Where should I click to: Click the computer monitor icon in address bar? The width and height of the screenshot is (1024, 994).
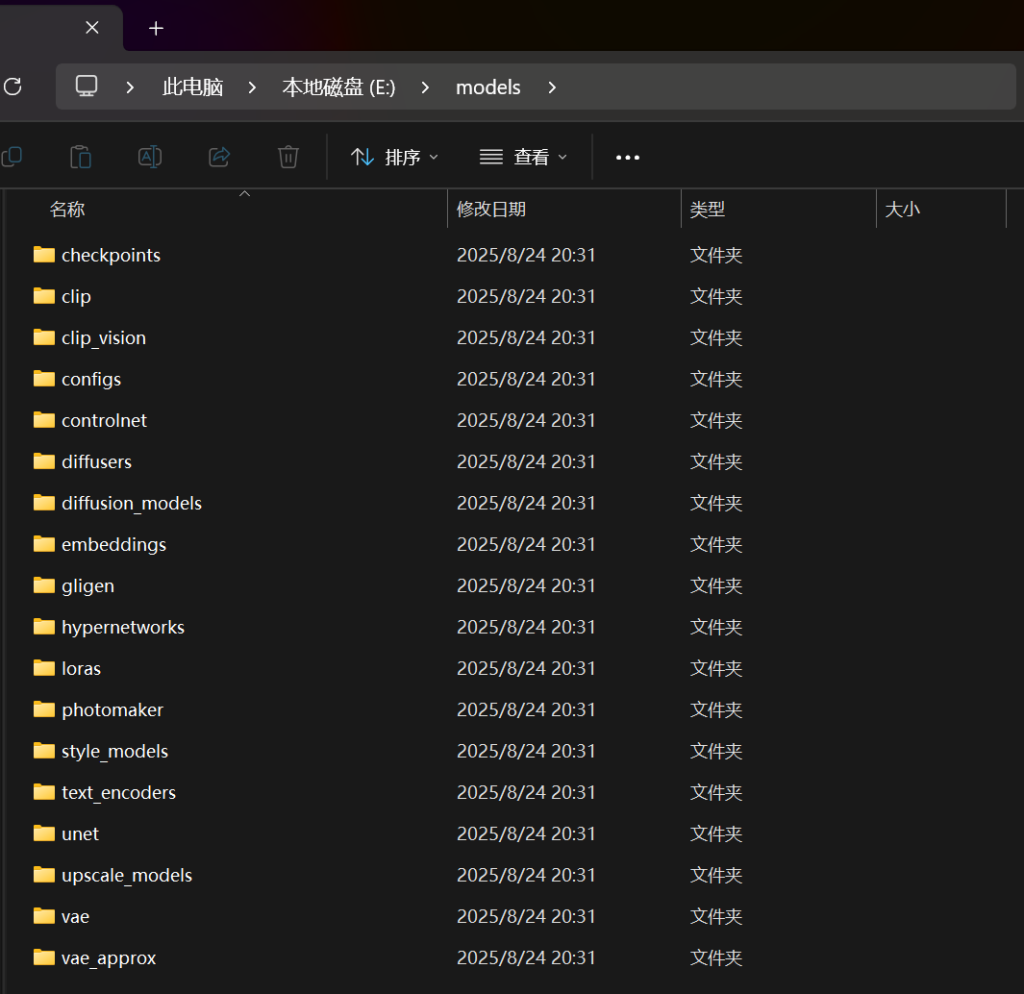tap(87, 87)
